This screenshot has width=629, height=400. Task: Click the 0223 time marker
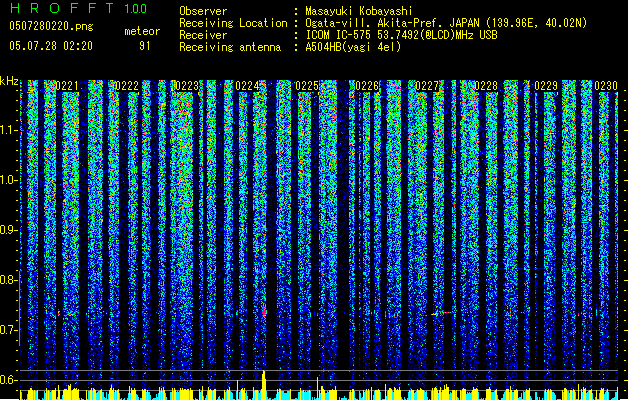click(x=187, y=86)
